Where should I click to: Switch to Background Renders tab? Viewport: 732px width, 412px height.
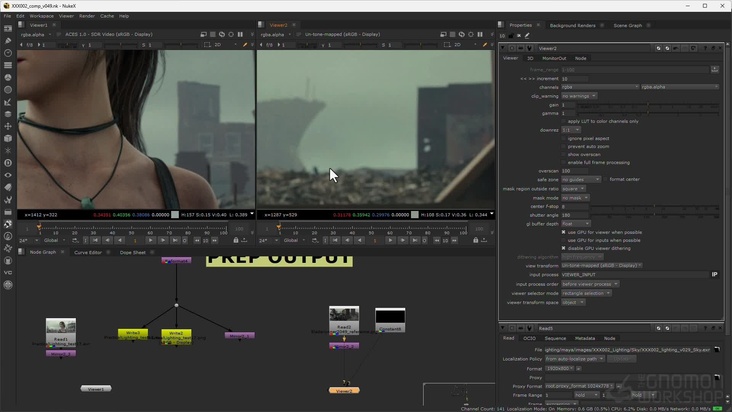[572, 25]
